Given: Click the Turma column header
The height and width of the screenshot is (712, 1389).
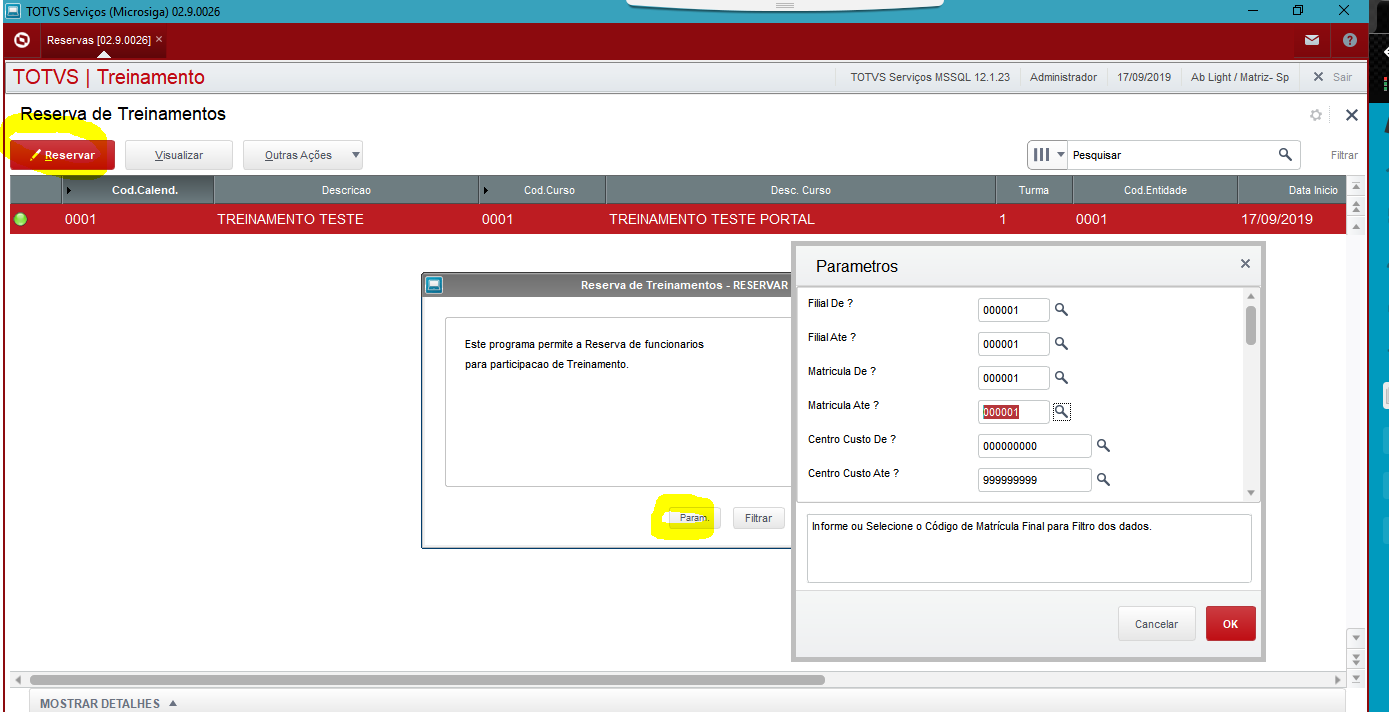Looking at the screenshot, I should [x=1034, y=190].
